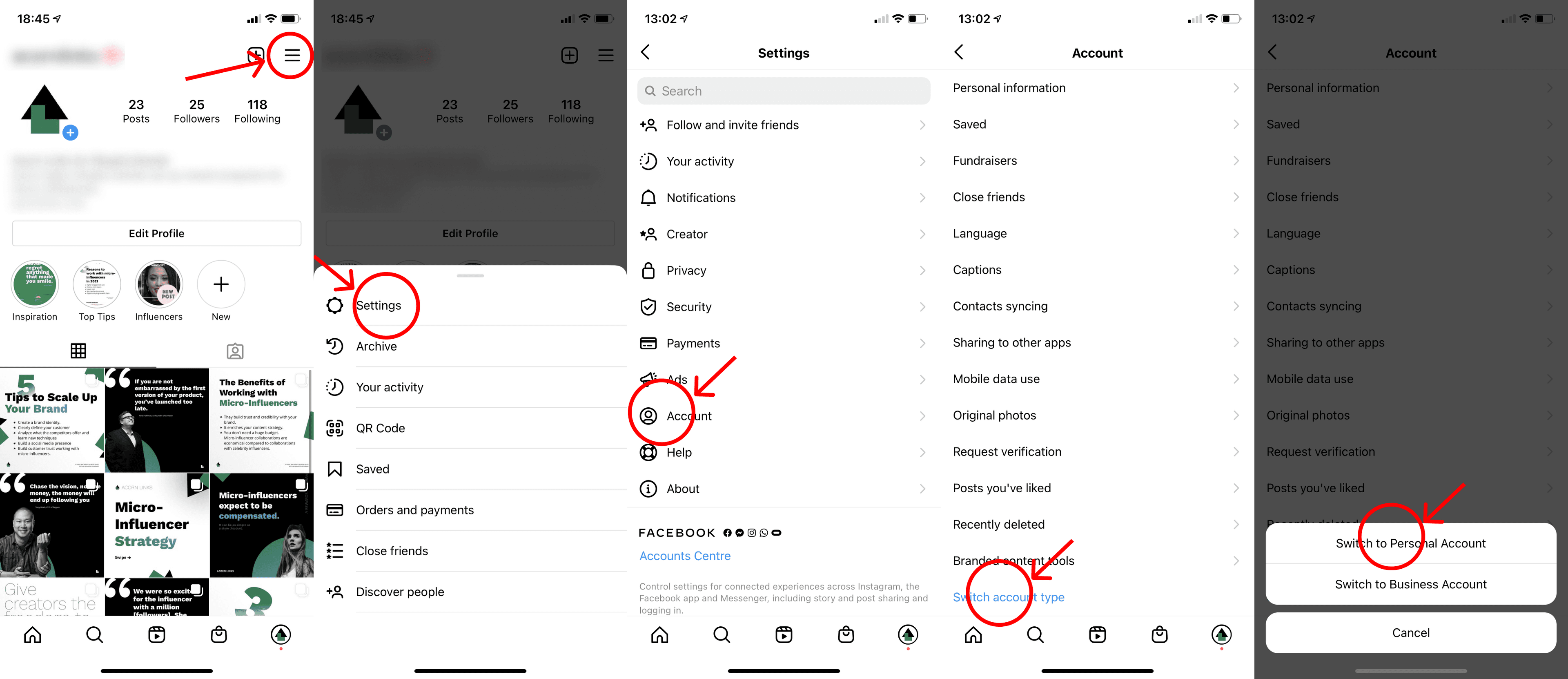
Task: Open profile tab on first screen
Action: point(281,634)
